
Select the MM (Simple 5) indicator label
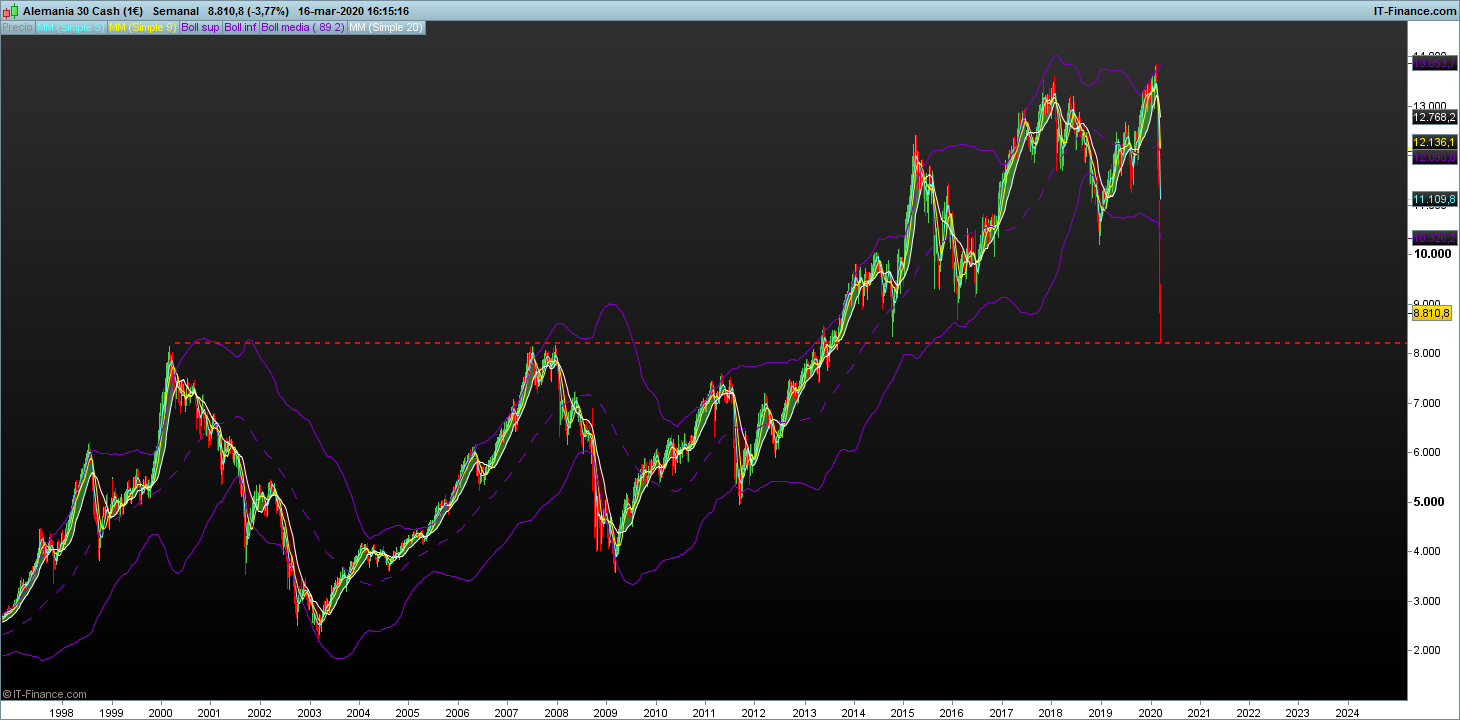(70, 27)
